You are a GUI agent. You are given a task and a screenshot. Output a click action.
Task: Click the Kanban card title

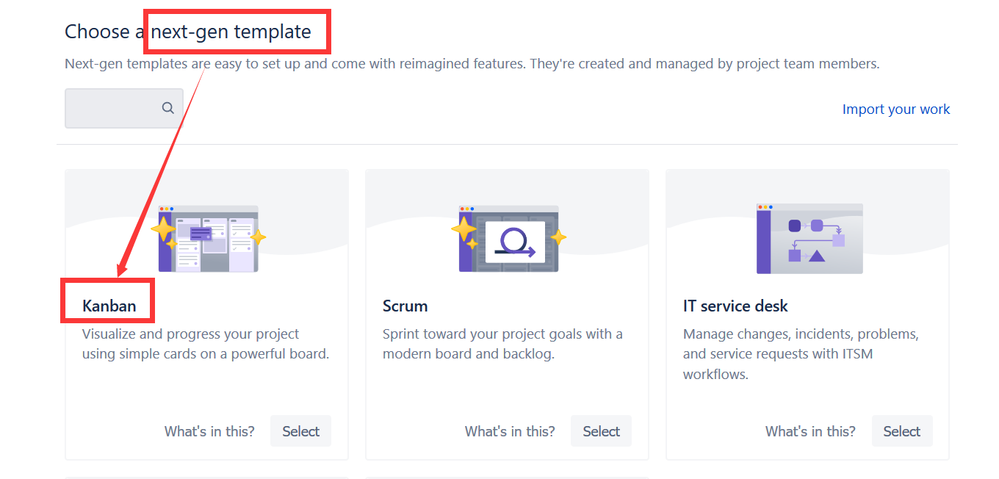(x=109, y=306)
